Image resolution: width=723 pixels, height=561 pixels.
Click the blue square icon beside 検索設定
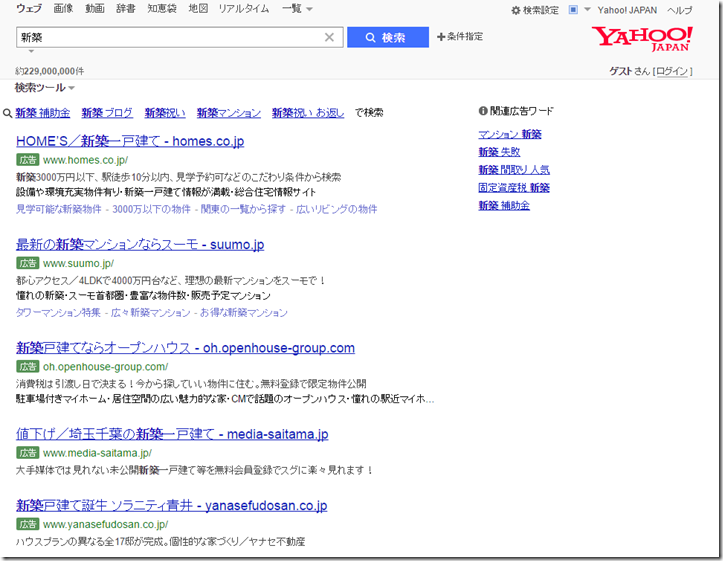[x=573, y=10]
